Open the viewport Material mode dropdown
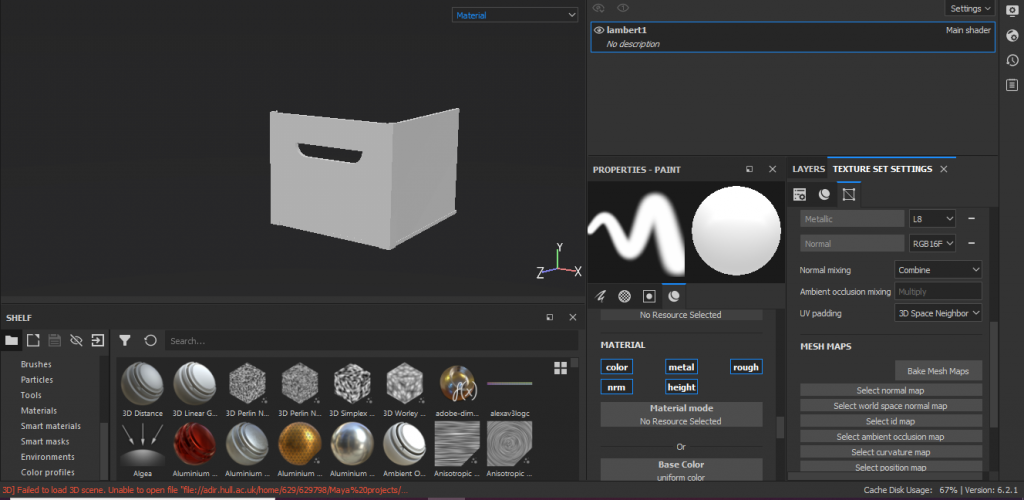 [x=515, y=15]
